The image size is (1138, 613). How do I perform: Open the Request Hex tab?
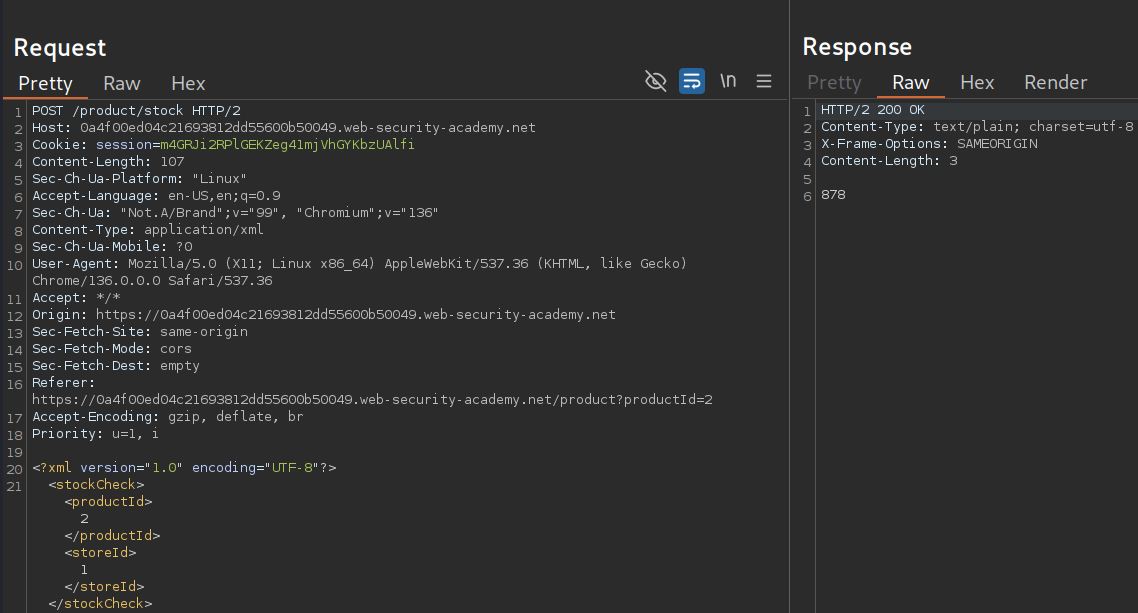[188, 84]
